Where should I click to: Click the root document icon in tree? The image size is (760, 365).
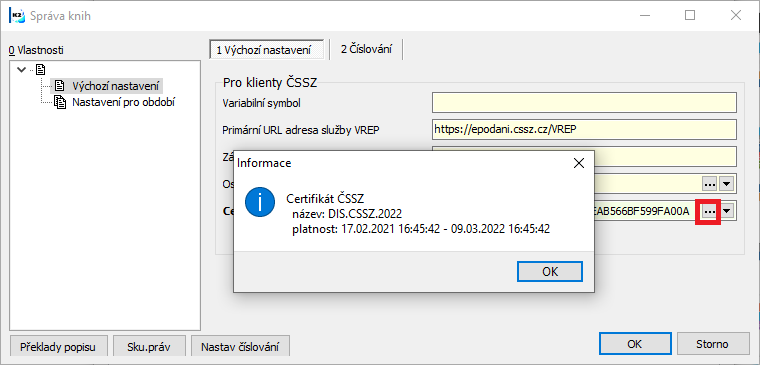41,70
